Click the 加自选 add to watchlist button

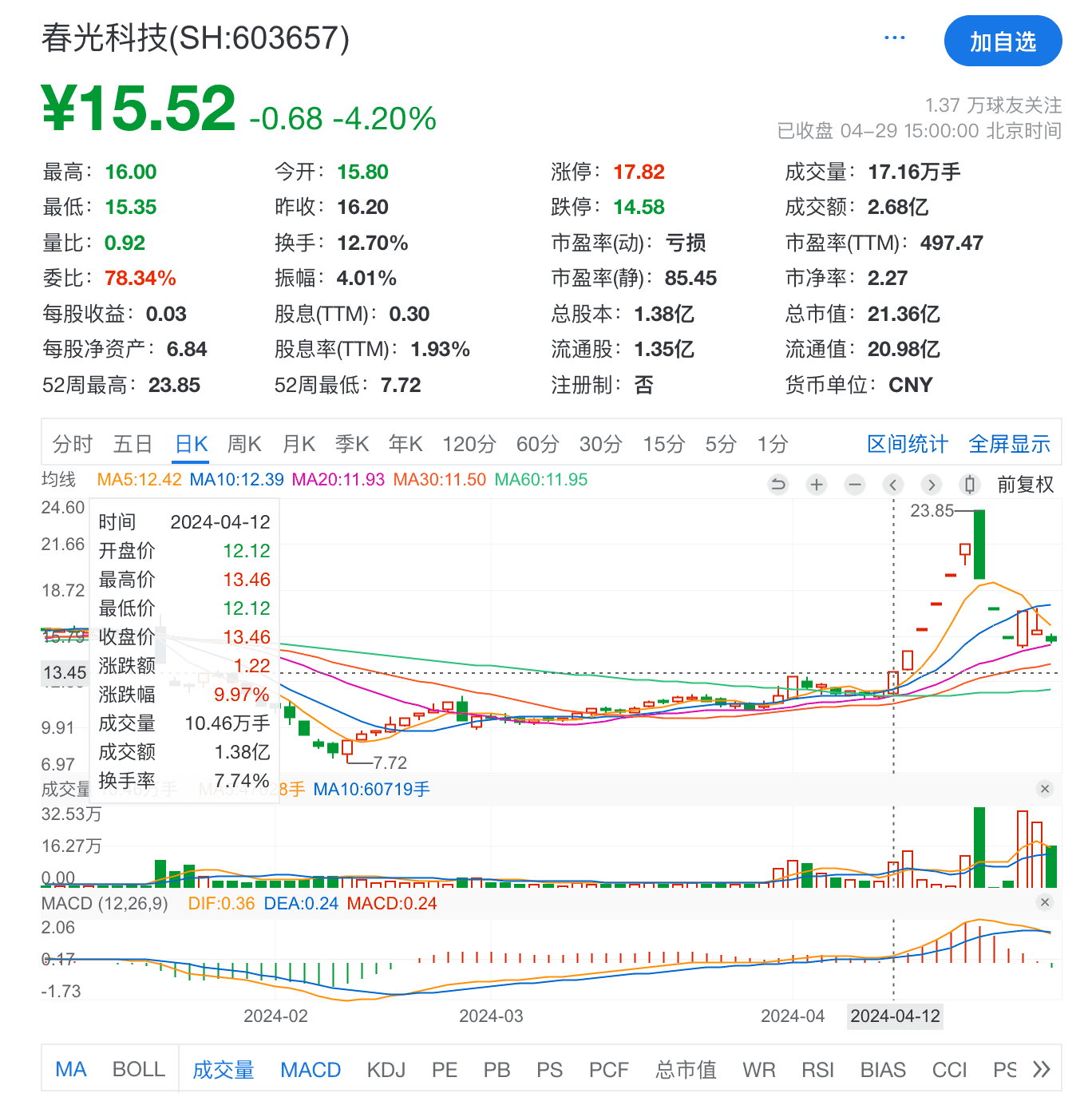[x=1003, y=42]
